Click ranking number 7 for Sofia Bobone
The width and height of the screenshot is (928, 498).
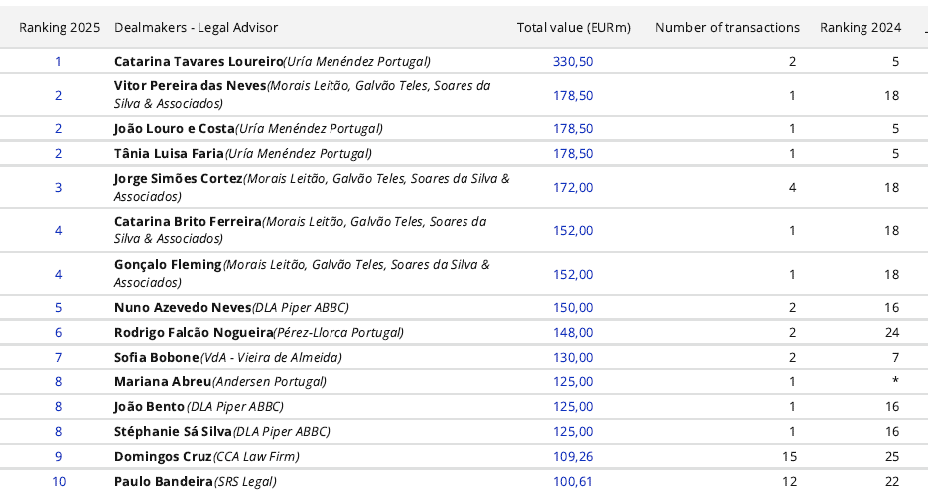(x=59, y=358)
